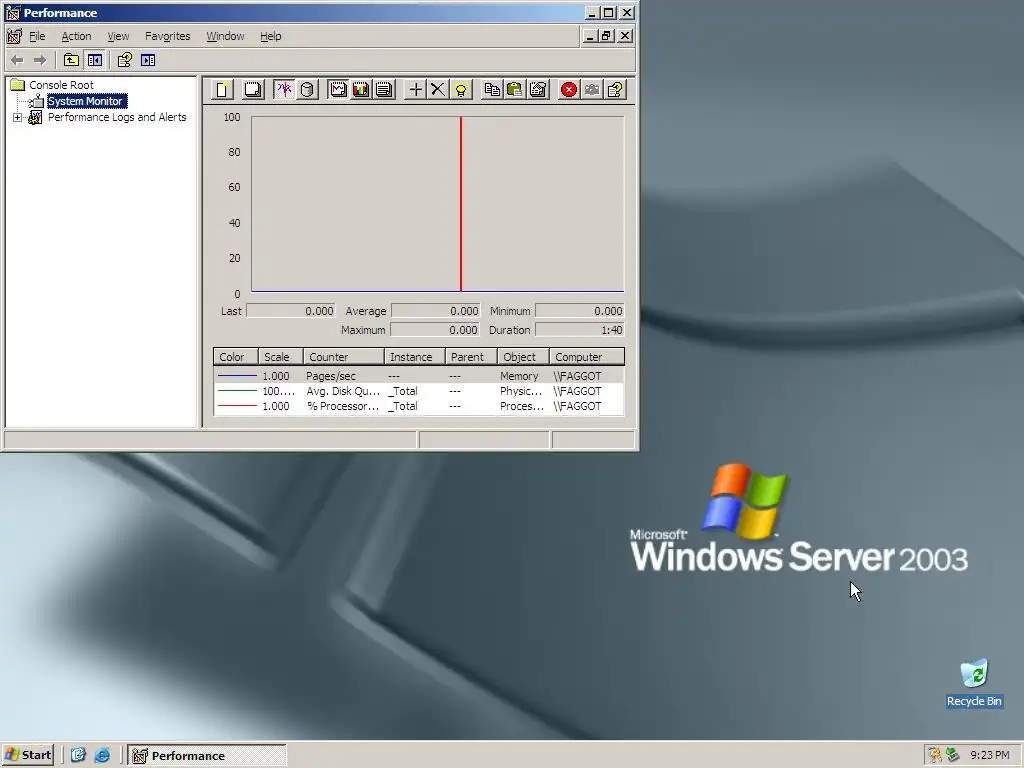Click Show Desktop quick launch icon
Image resolution: width=1024 pixels, height=768 pixels.
(78, 755)
